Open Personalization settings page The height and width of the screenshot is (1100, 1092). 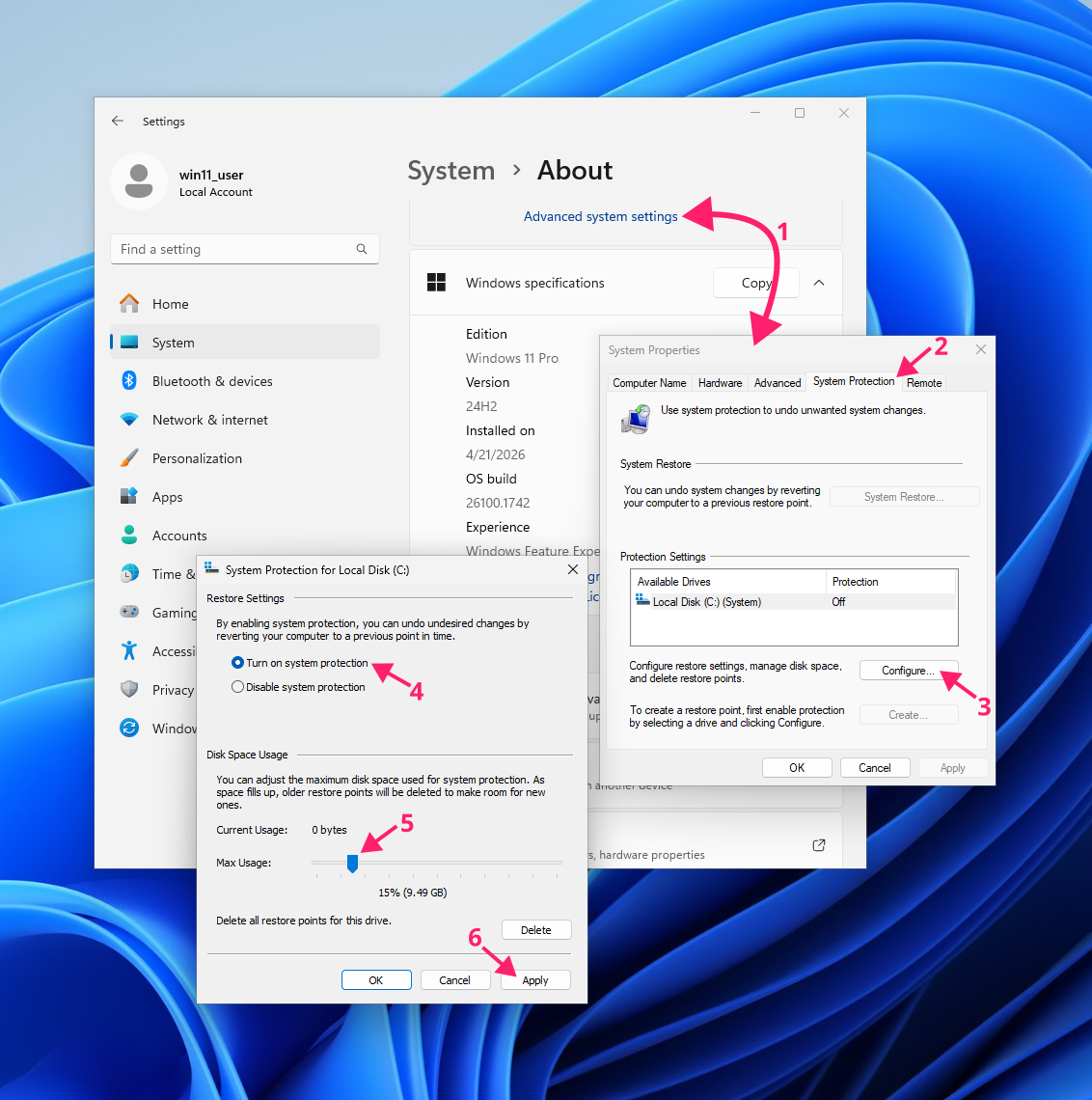(245, 458)
